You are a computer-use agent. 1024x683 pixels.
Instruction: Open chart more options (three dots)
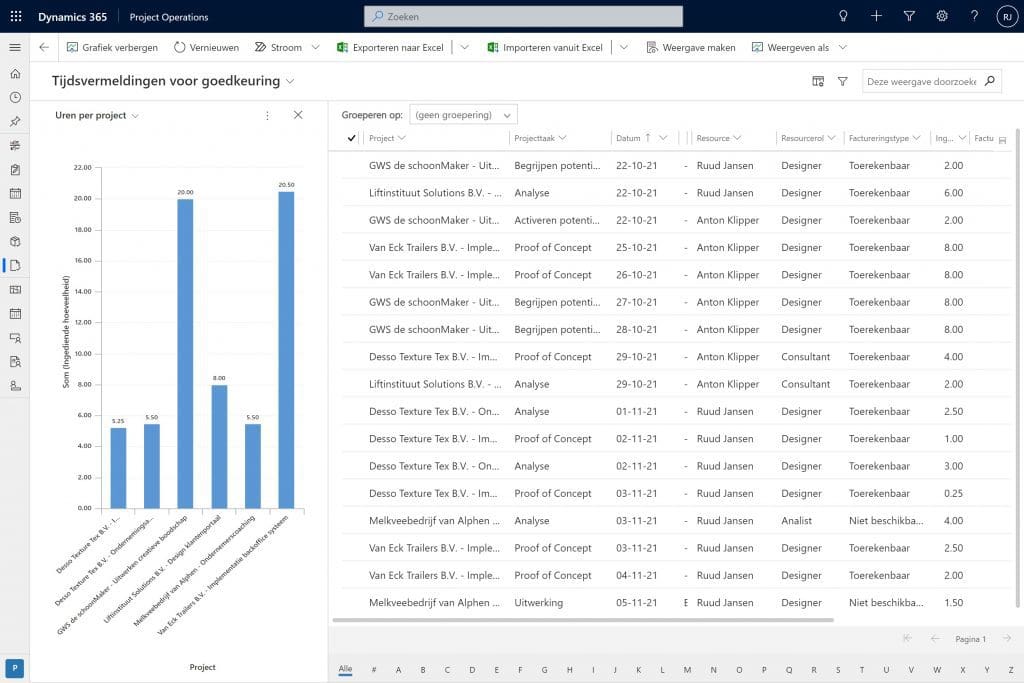(x=267, y=115)
